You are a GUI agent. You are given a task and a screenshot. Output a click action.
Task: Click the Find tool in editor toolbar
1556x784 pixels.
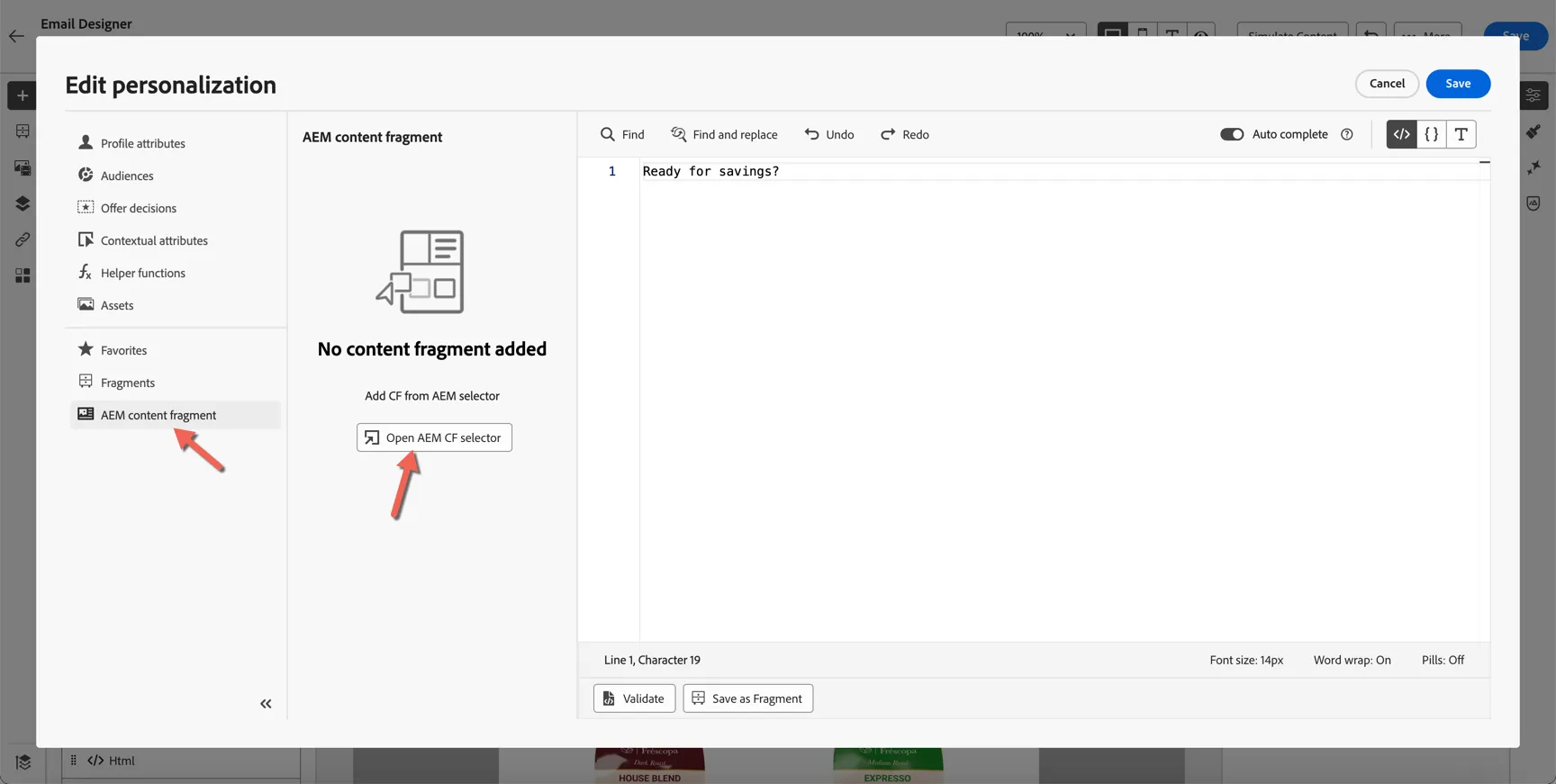622,134
